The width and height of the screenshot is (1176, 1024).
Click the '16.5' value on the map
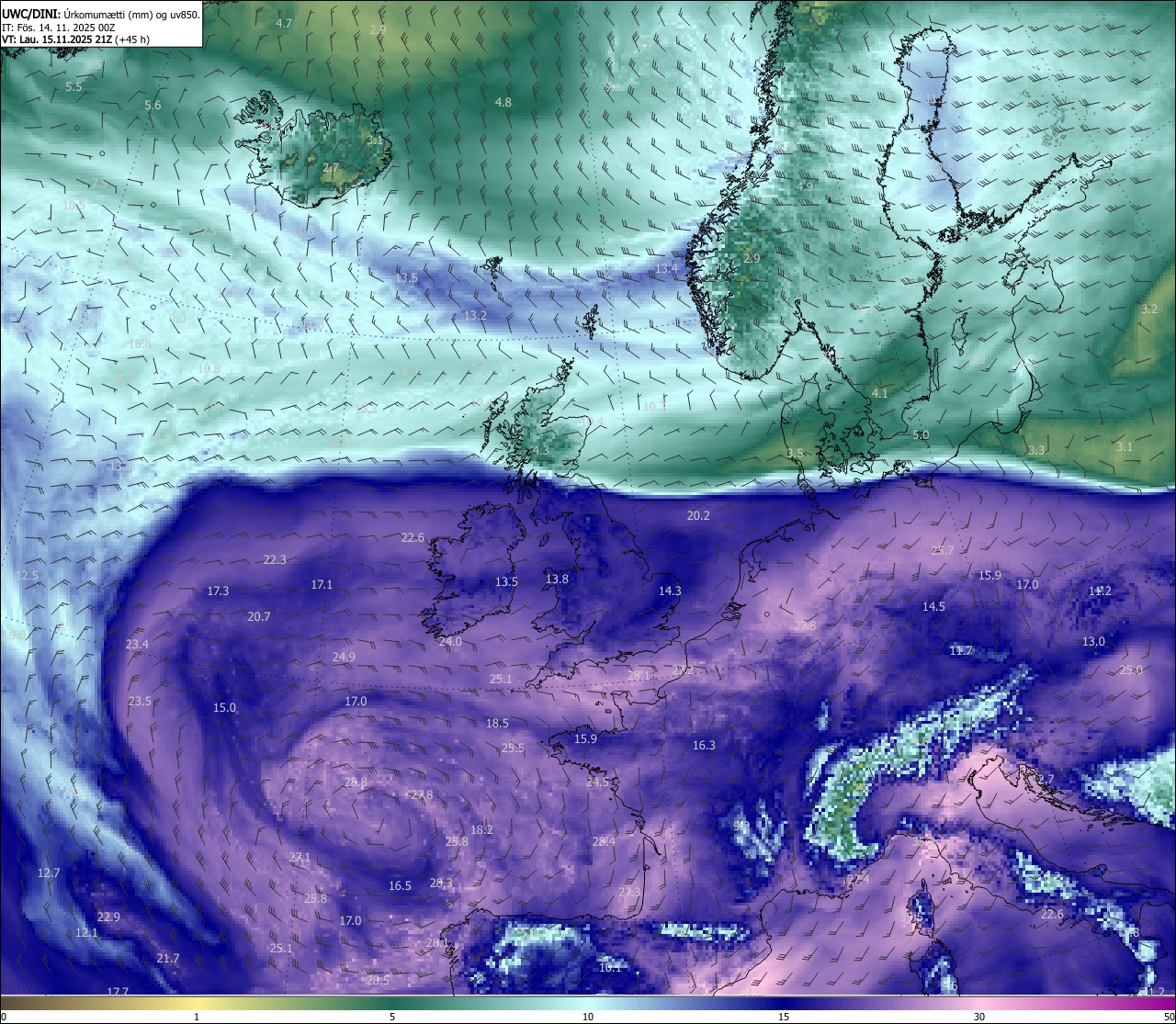click(x=400, y=886)
